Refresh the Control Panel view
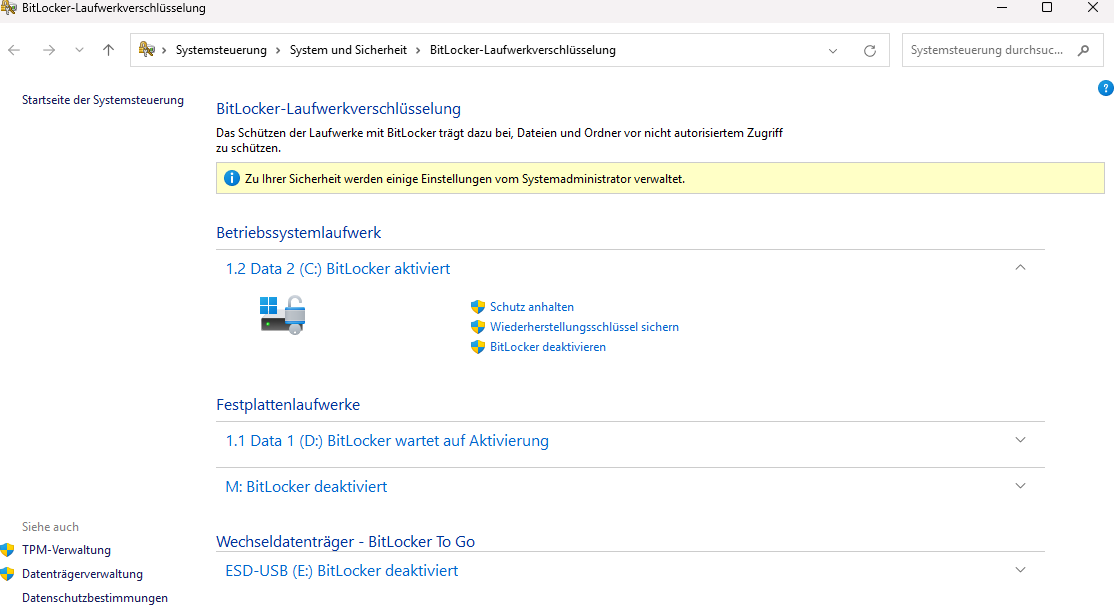This screenshot has height=611, width=1114. 870,51
